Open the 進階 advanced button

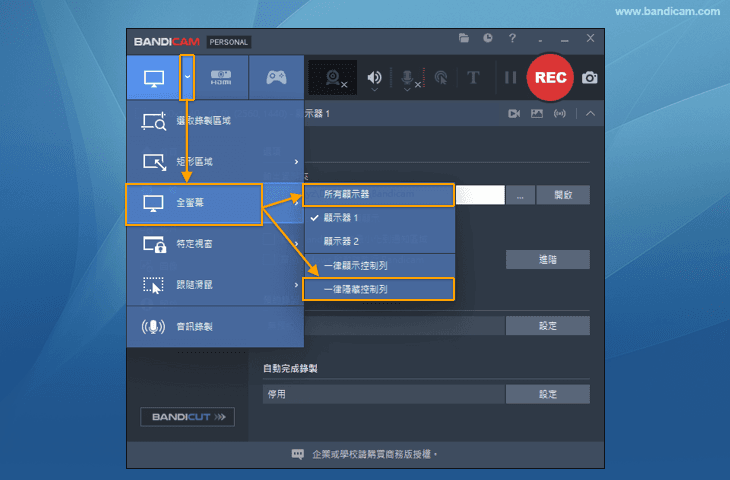coord(548,260)
